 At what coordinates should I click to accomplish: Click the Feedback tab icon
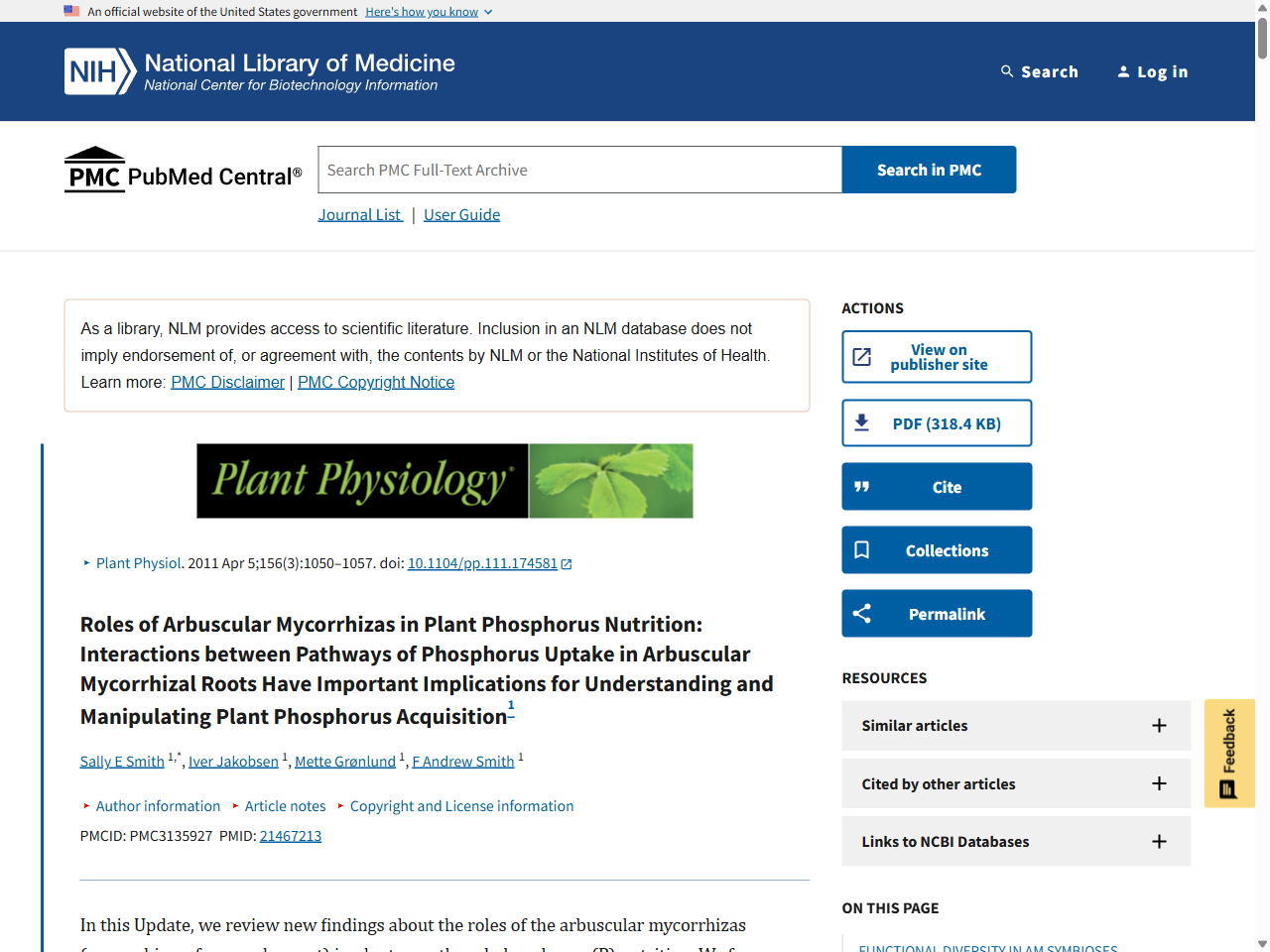[x=1228, y=789]
